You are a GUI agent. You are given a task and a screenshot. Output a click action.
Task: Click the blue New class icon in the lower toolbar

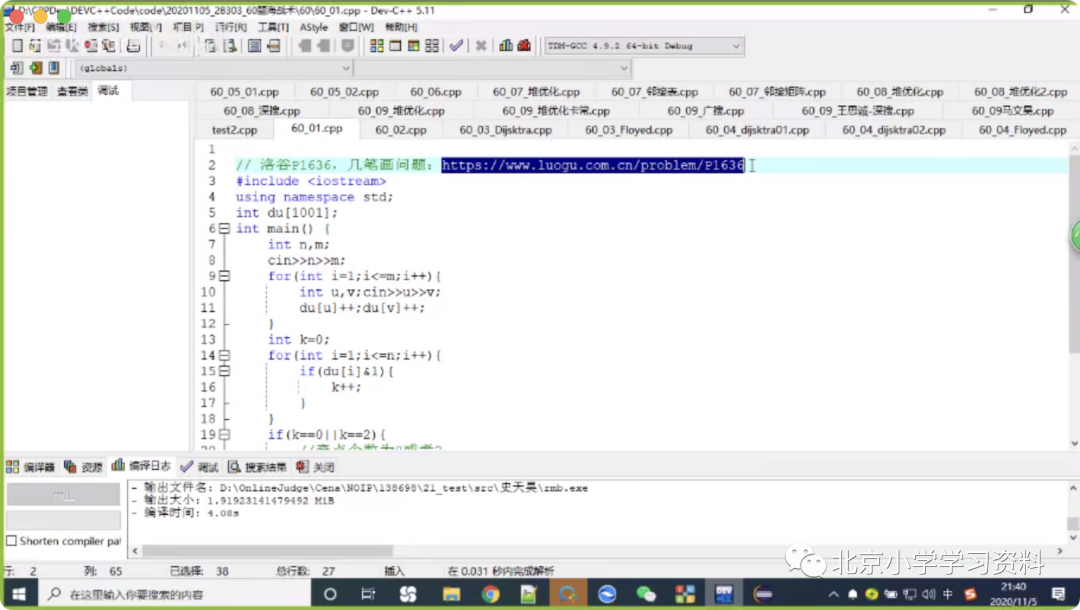(x=54, y=67)
